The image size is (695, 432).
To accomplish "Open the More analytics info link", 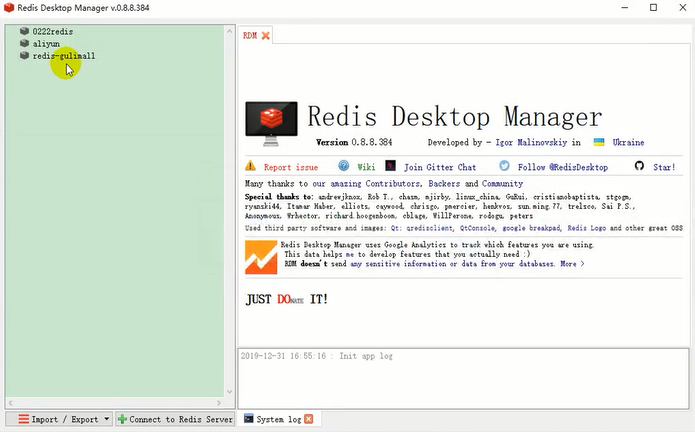I will [572, 264].
